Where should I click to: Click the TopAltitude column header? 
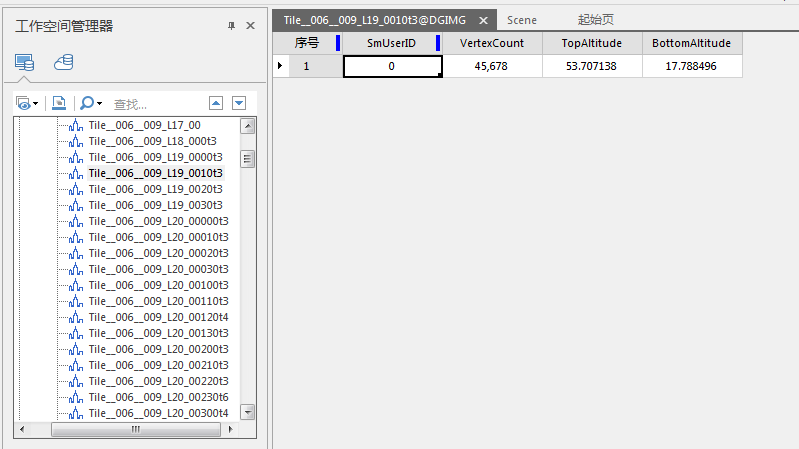pyautogui.click(x=592, y=43)
